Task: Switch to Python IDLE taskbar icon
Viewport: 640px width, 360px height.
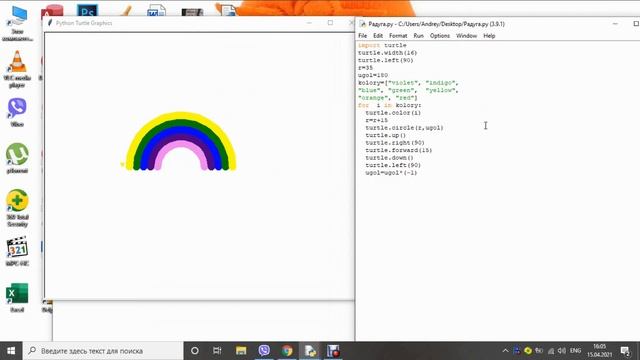Action: coord(310,351)
